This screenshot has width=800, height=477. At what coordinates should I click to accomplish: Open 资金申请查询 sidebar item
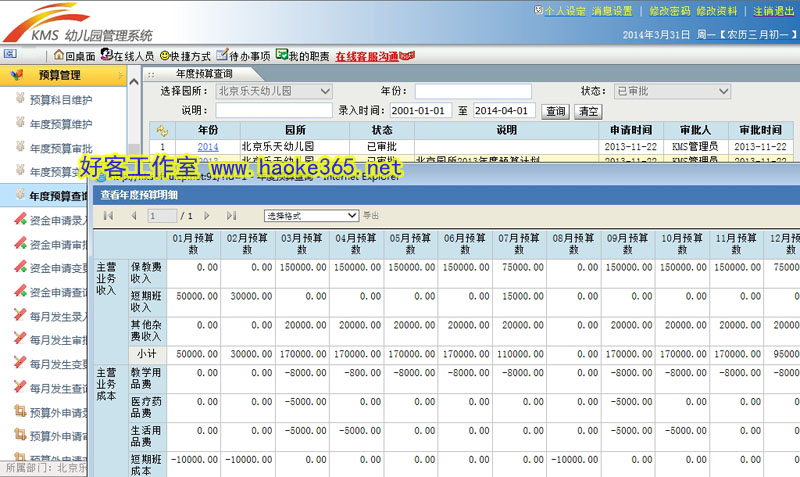58,292
